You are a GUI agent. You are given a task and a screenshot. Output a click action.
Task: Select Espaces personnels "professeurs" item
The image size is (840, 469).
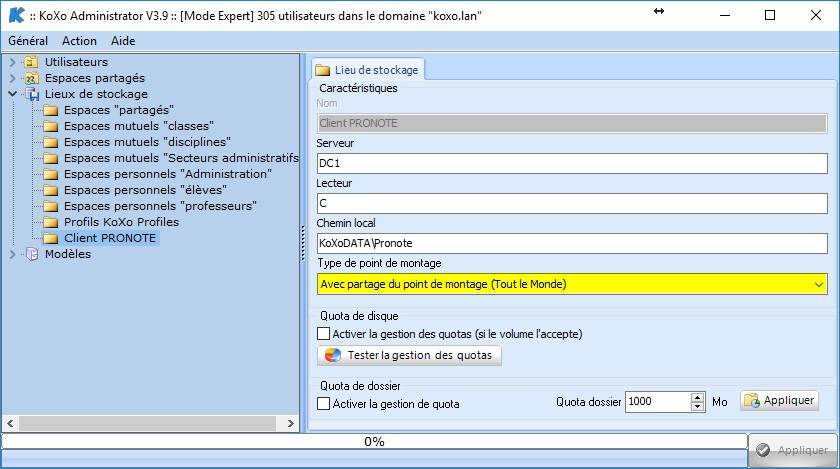(x=160, y=206)
